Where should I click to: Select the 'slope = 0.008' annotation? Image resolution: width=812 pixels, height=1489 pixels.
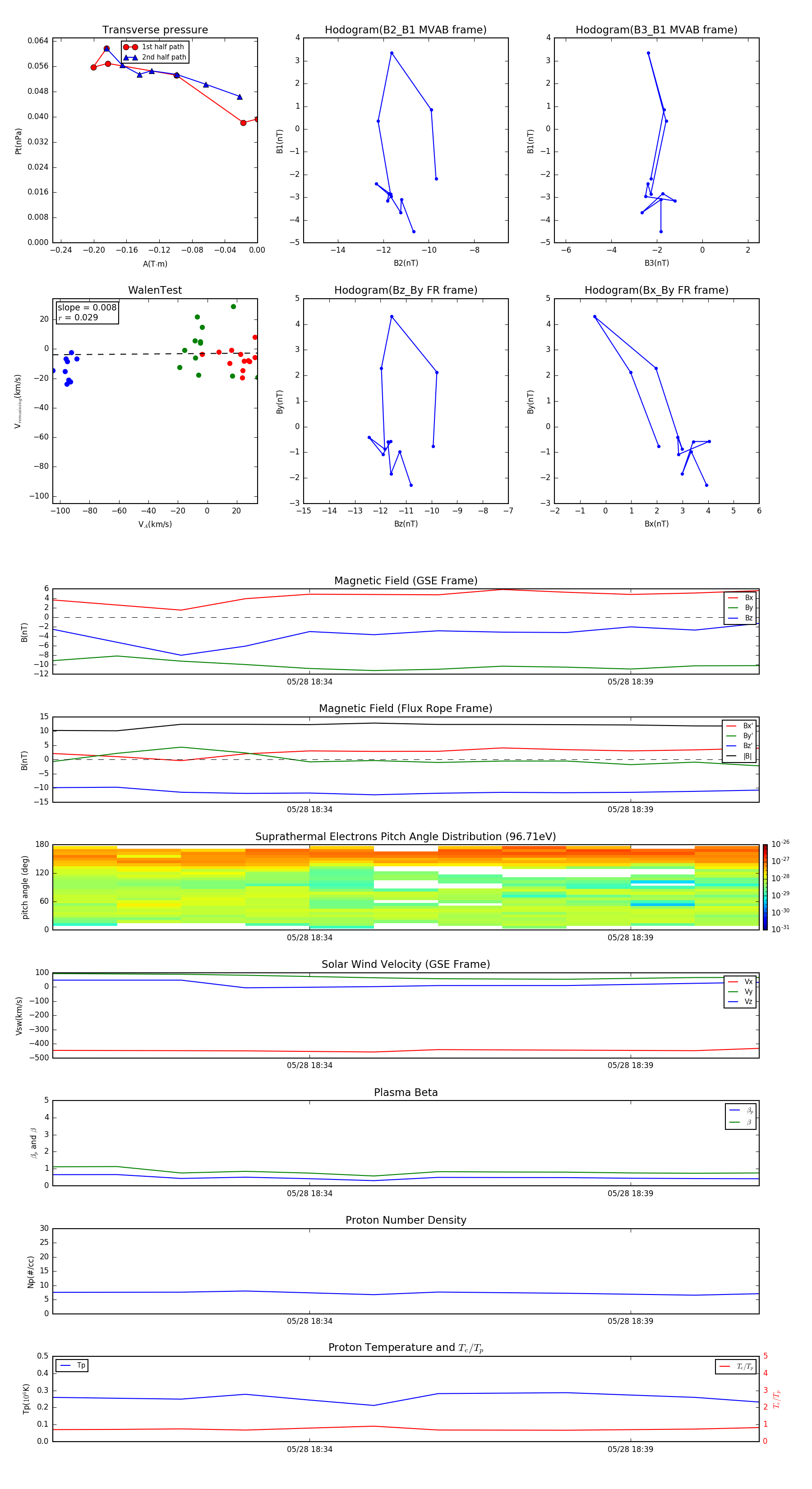click(x=87, y=308)
